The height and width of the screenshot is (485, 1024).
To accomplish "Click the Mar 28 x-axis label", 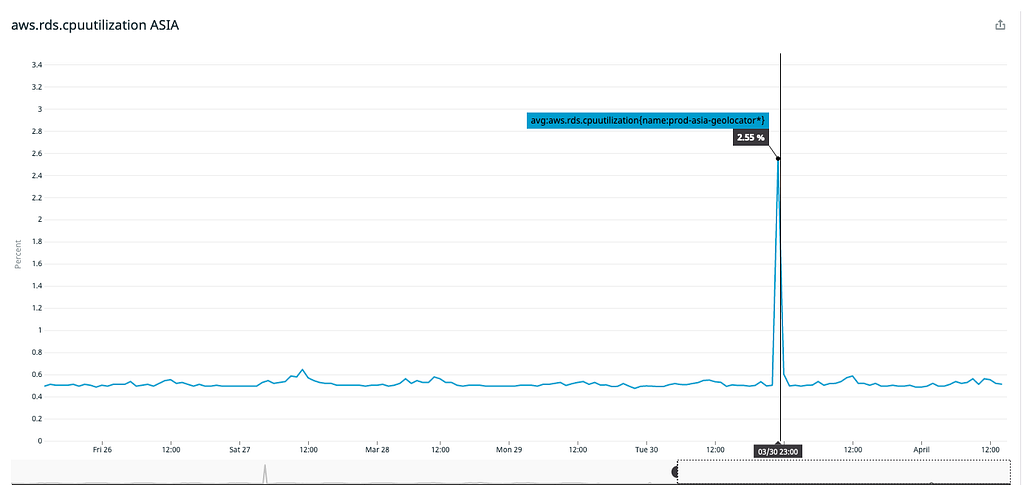I will click(x=377, y=450).
